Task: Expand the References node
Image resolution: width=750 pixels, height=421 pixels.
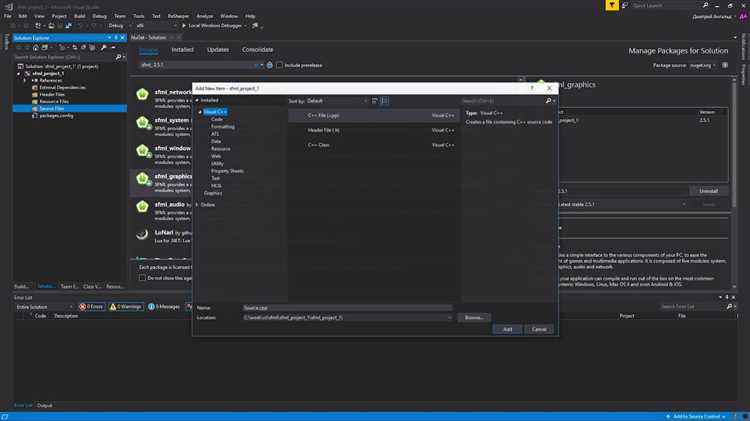Action: pyautogui.click(x=25, y=80)
